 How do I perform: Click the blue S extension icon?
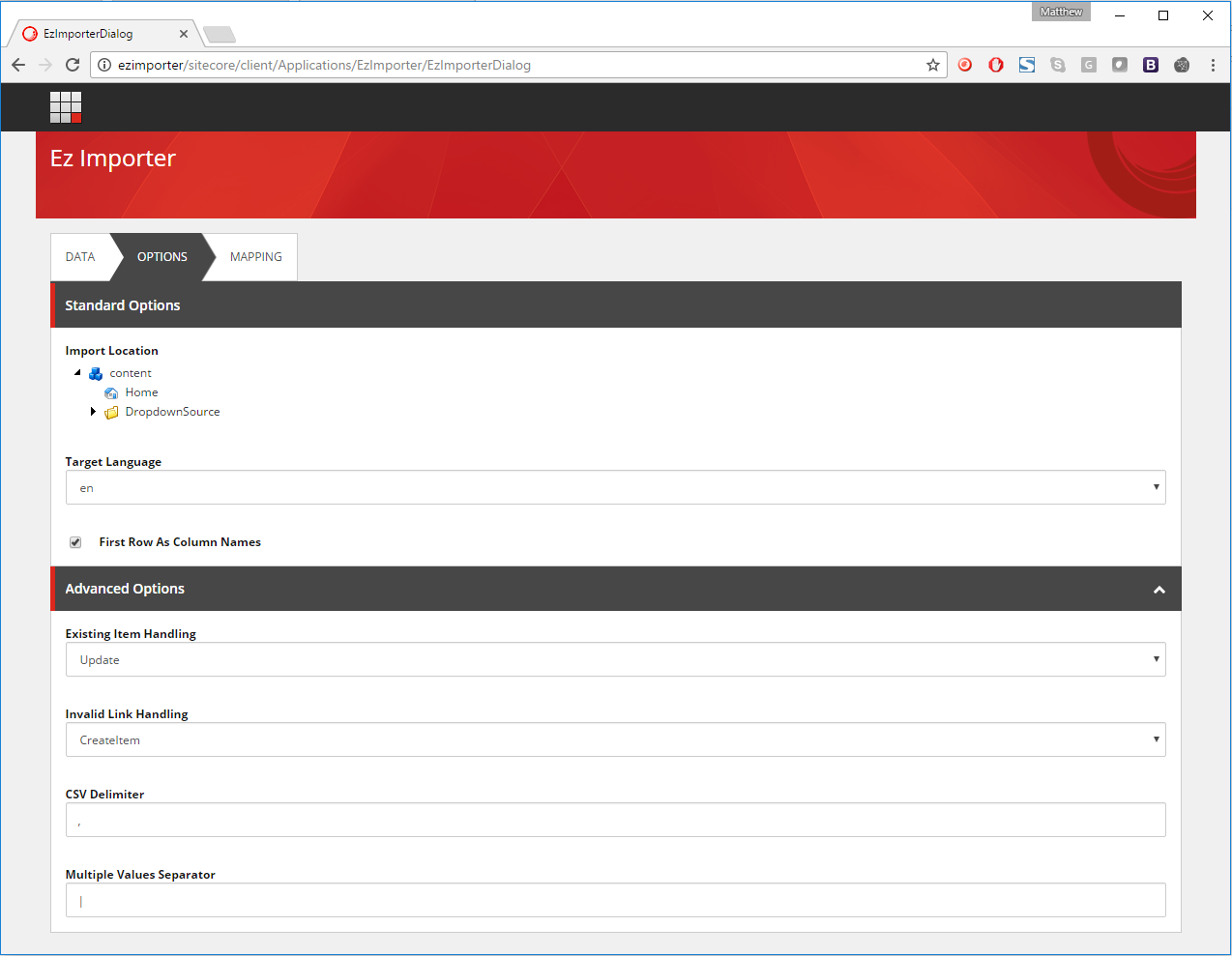click(1027, 65)
